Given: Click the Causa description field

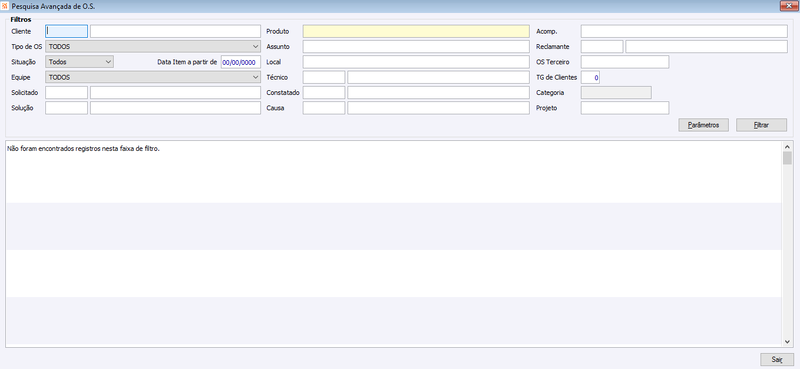Looking at the screenshot, I should (438, 108).
